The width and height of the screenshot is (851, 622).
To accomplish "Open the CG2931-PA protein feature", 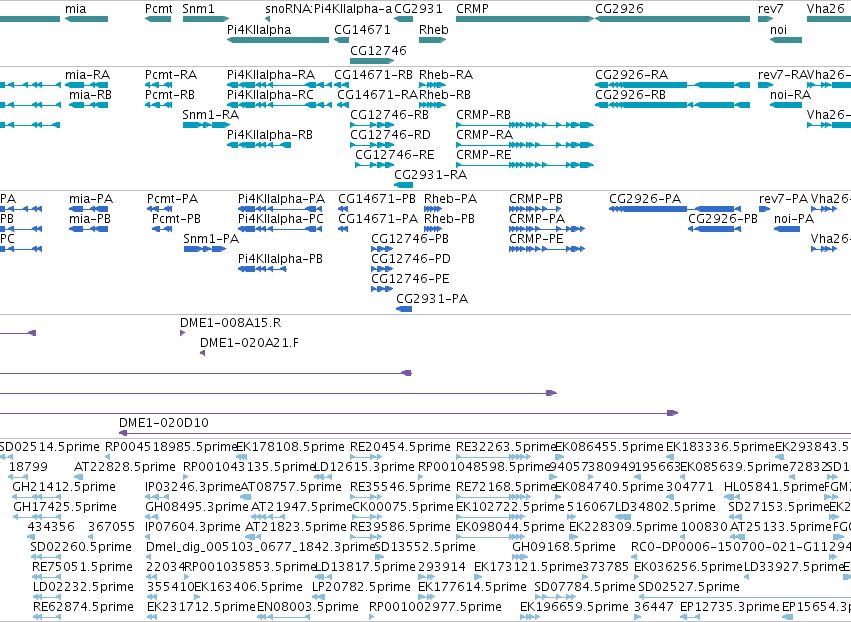I will (x=404, y=309).
